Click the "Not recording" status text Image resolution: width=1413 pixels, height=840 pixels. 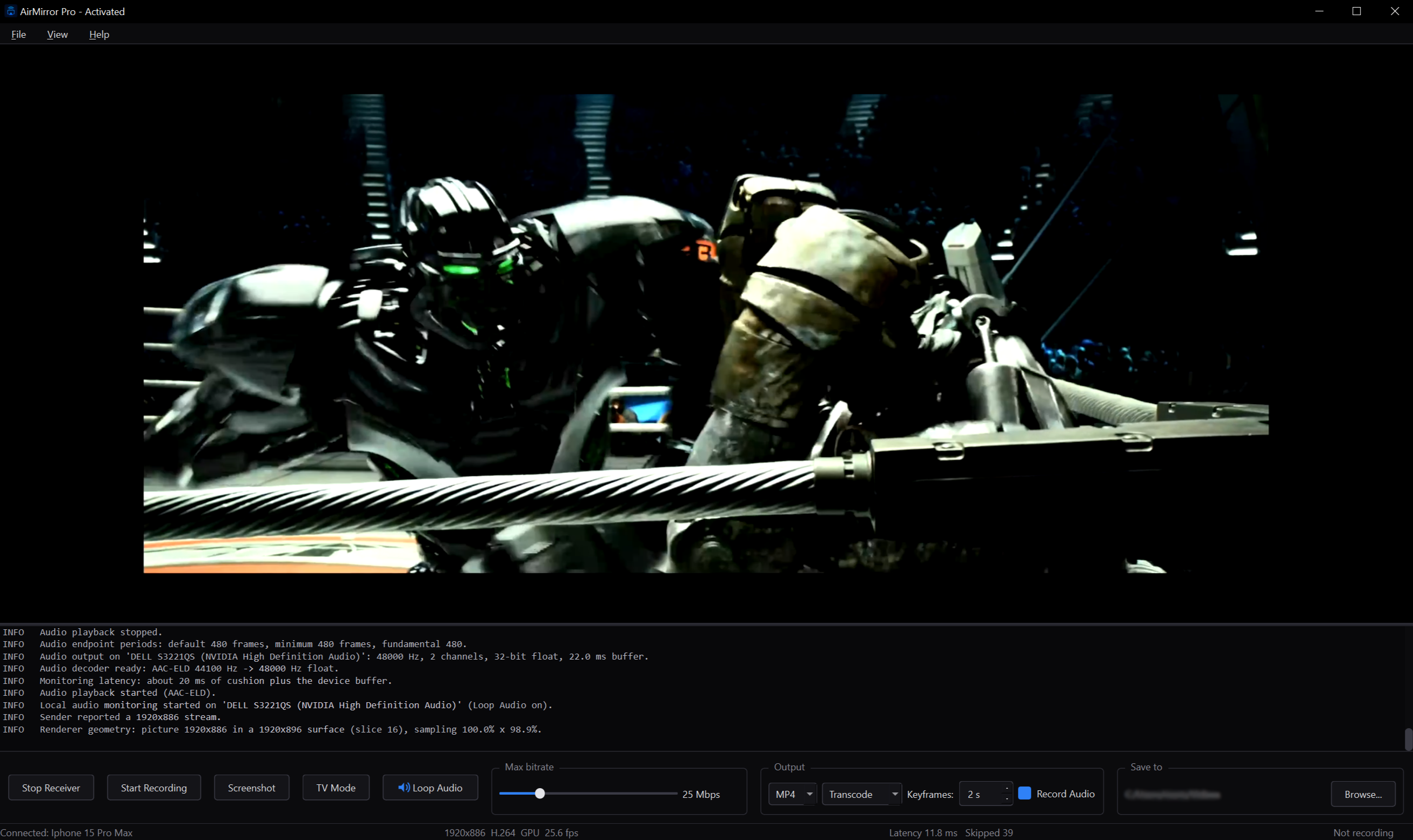click(x=1363, y=832)
